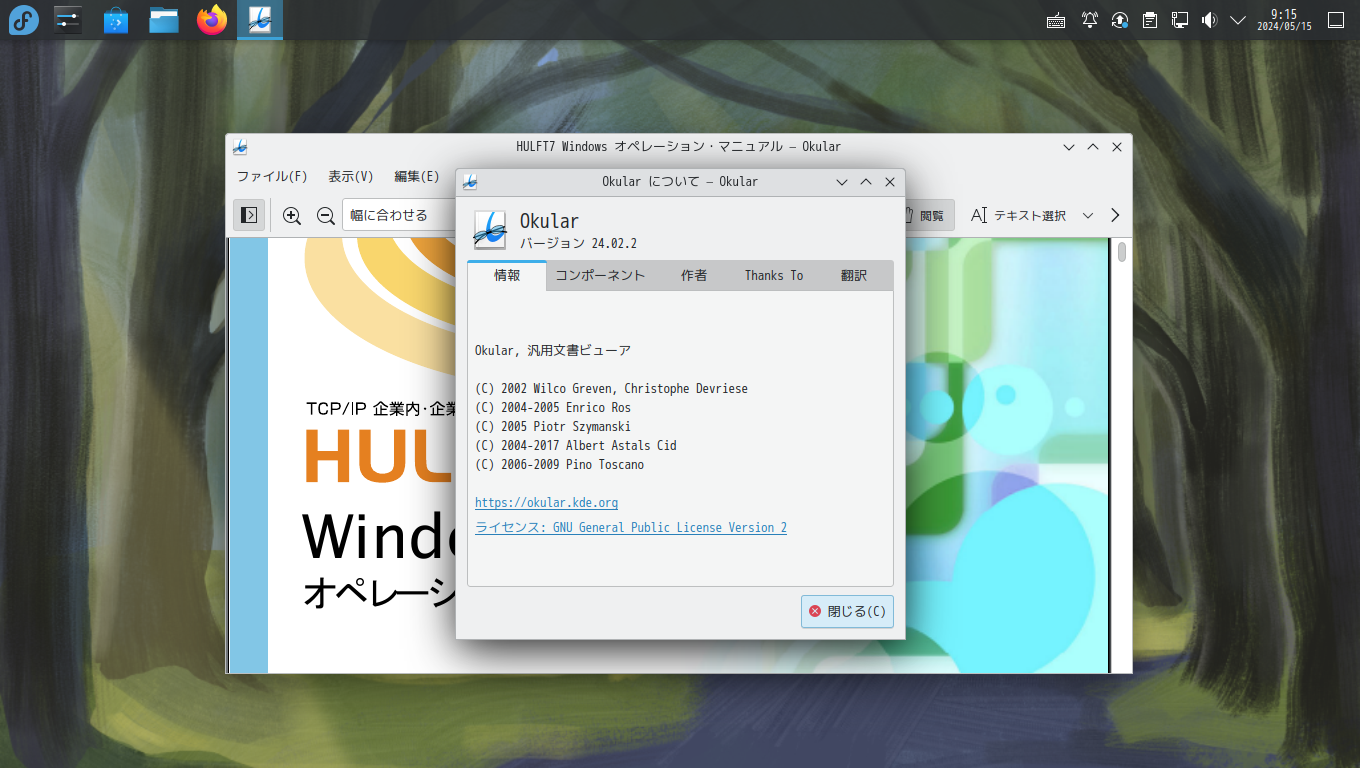Toggle the sidebar panel in Okular toolbar

click(250, 215)
